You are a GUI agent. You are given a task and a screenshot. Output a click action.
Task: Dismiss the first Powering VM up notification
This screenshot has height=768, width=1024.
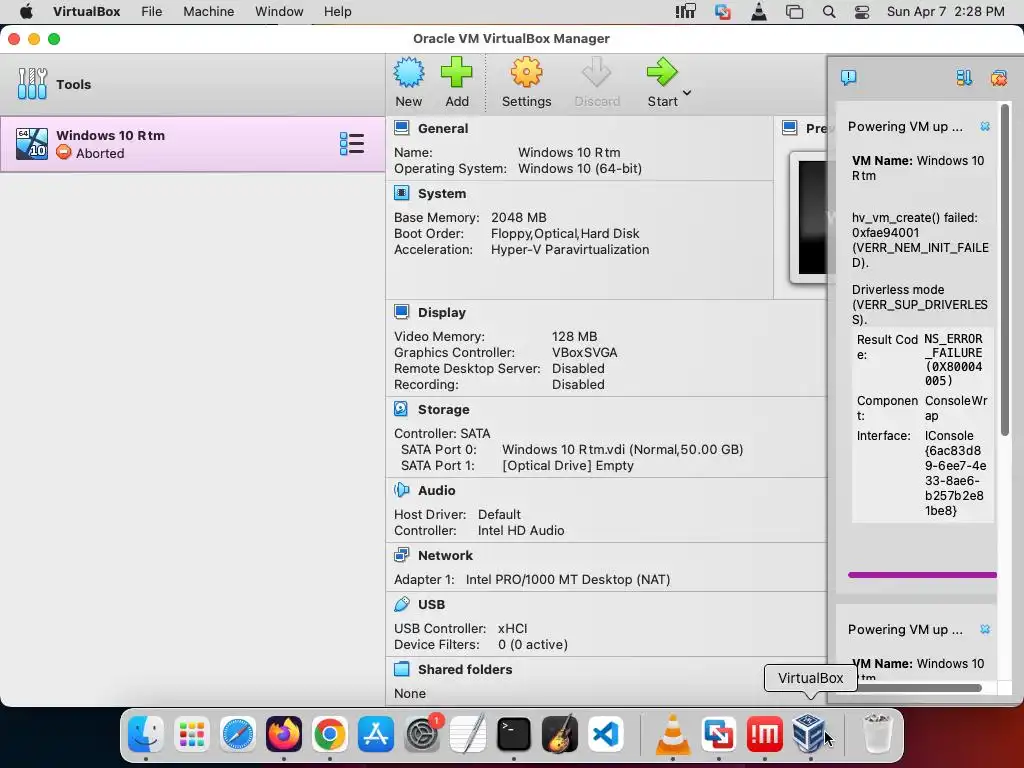(985, 126)
